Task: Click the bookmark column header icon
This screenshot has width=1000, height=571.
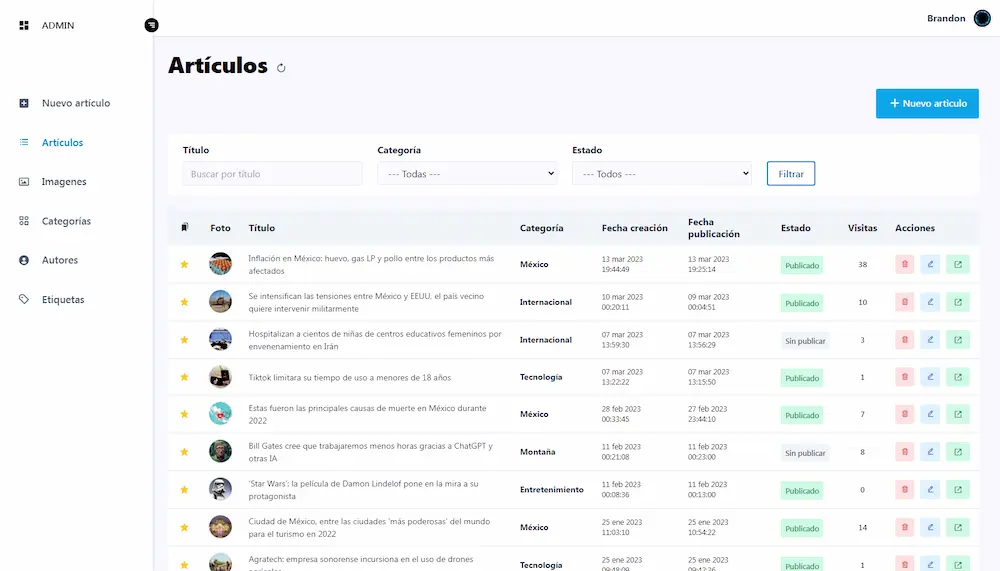Action: (184, 228)
